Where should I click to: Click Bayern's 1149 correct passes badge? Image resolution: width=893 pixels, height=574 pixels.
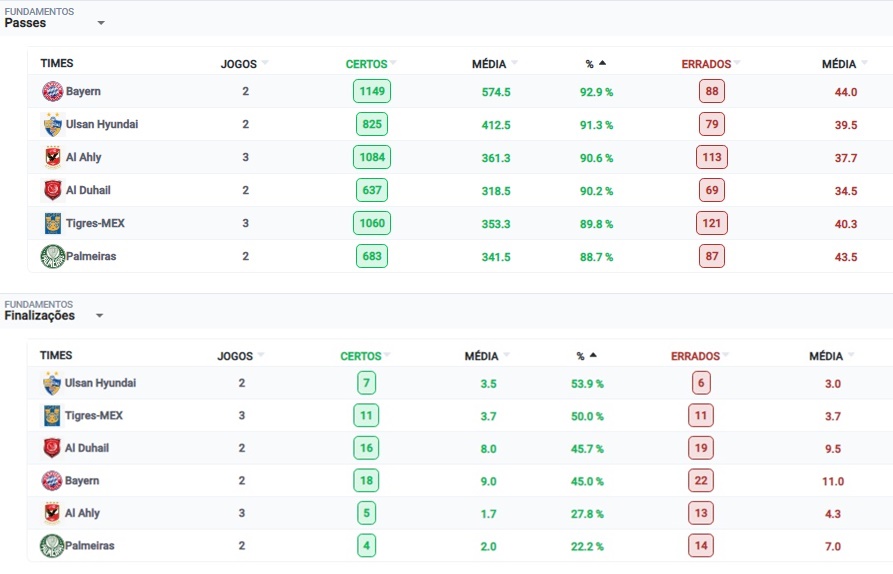click(372, 91)
